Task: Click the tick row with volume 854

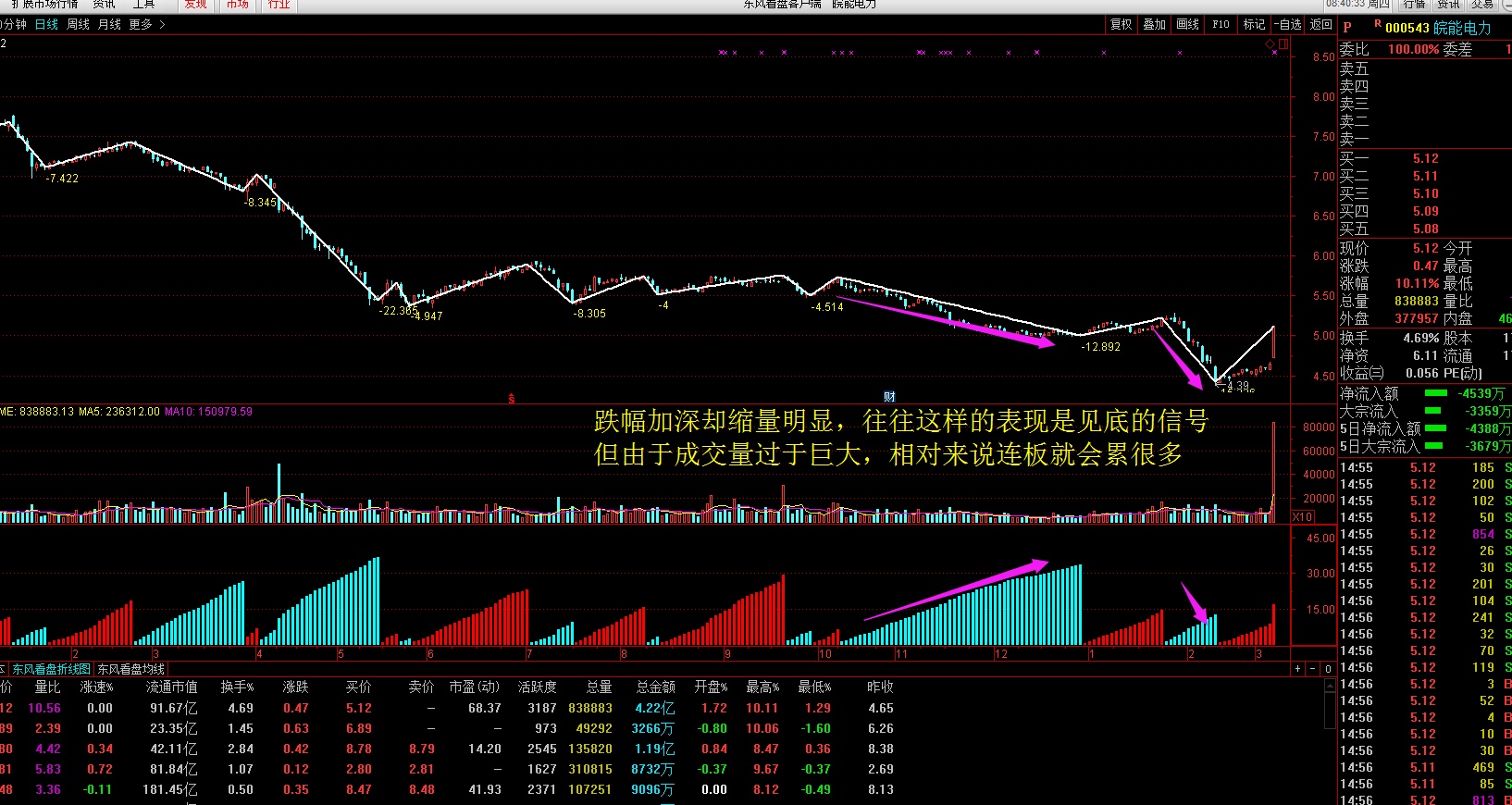Action: coord(1425,534)
